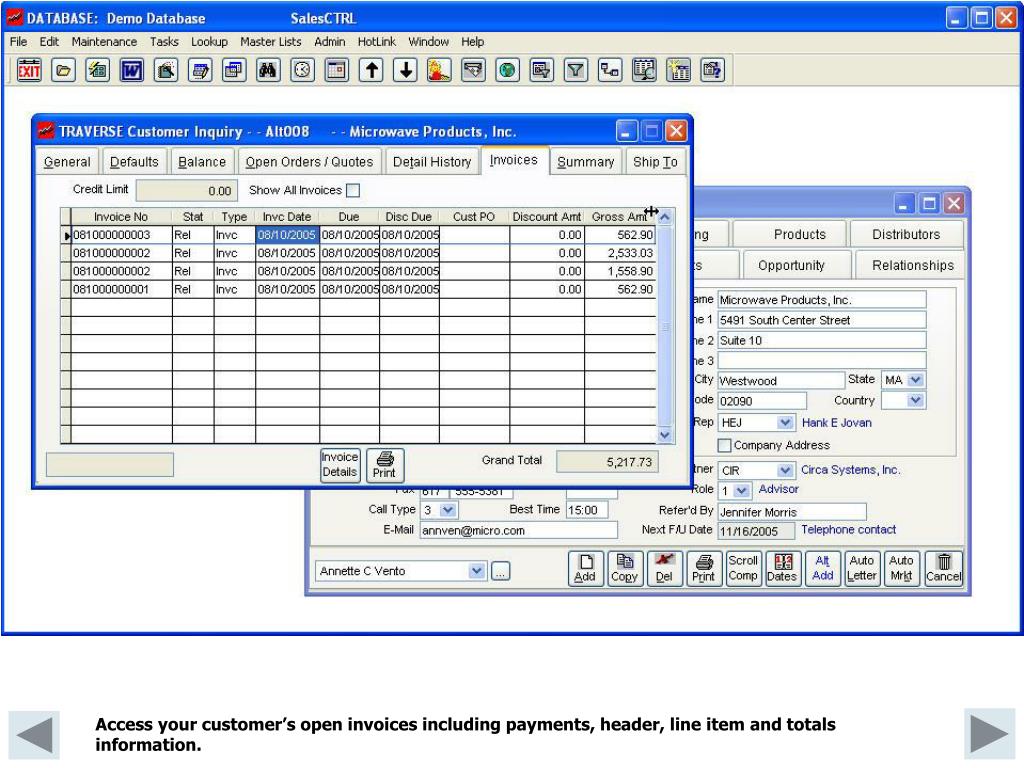Screen dimensions: 1024x768
Task: Open the Word document toolbar icon
Action: (132, 70)
